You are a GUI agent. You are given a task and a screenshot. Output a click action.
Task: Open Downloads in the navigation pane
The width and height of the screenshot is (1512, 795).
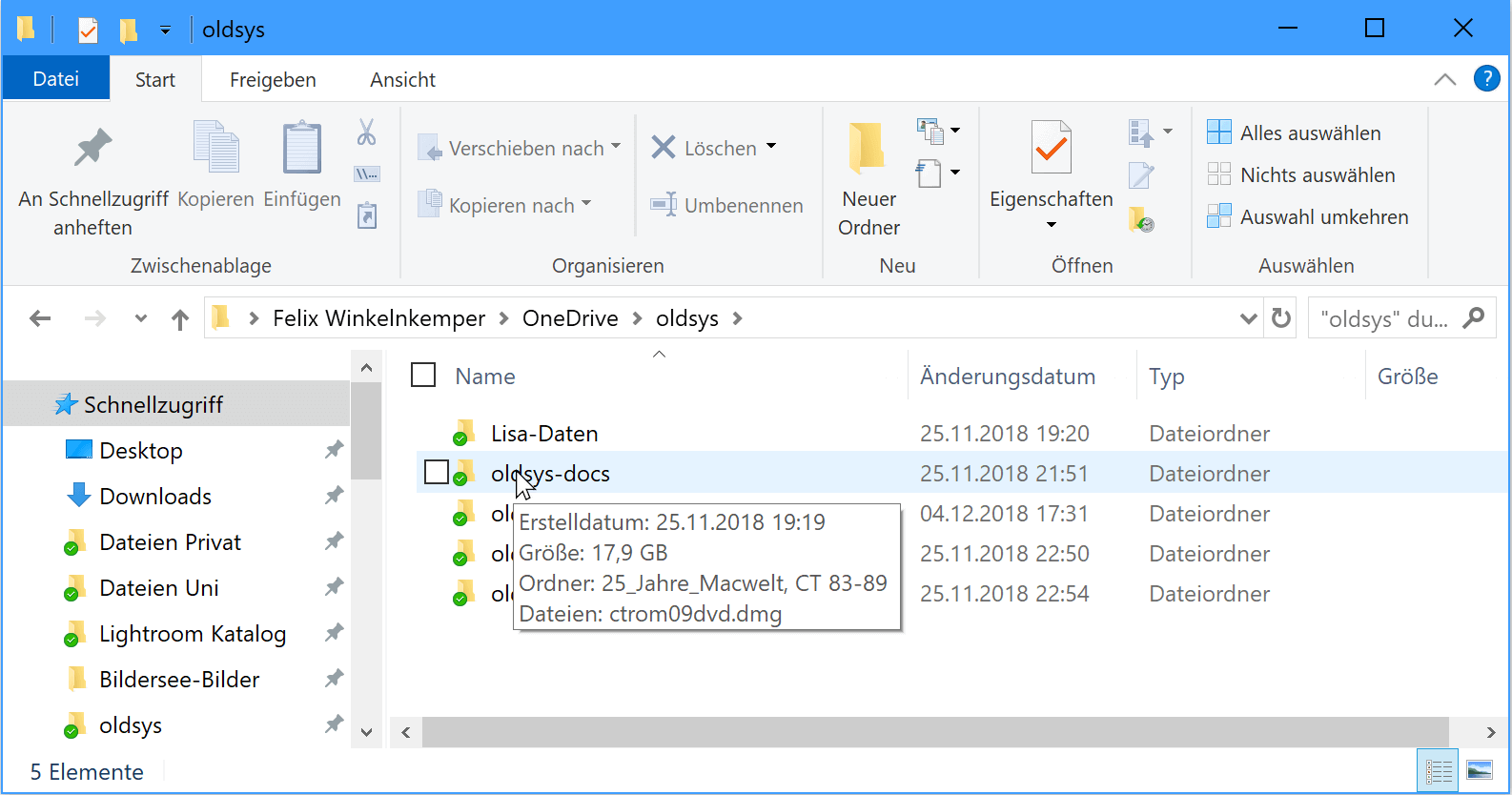click(155, 497)
